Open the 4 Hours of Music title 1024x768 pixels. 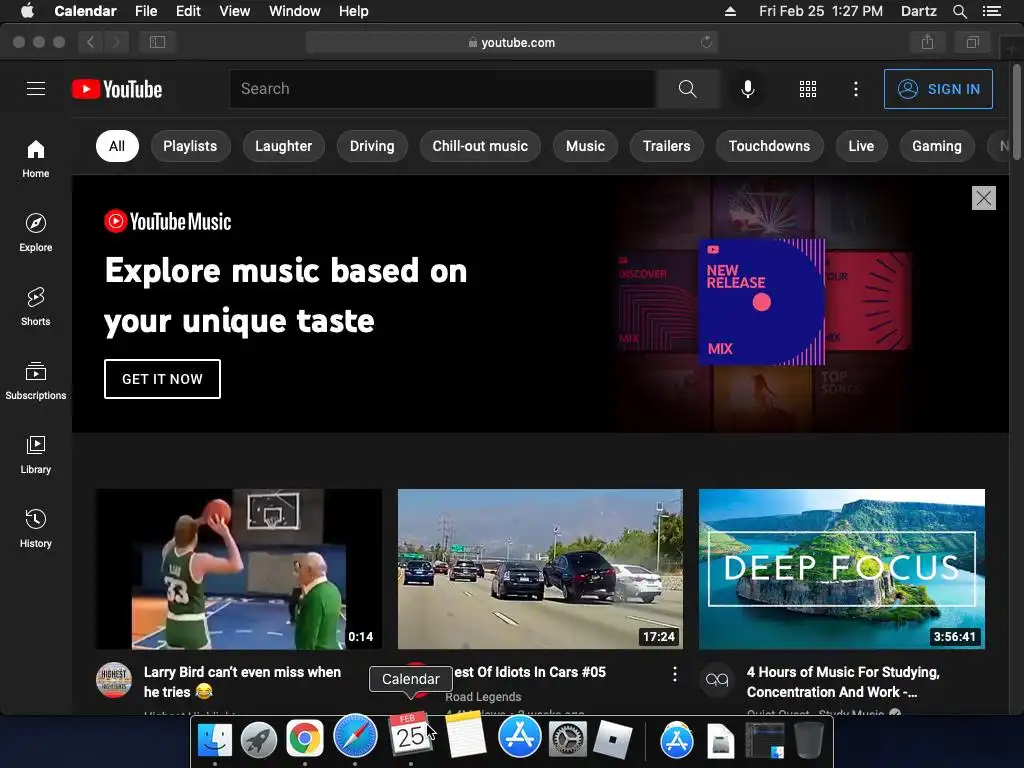point(843,682)
